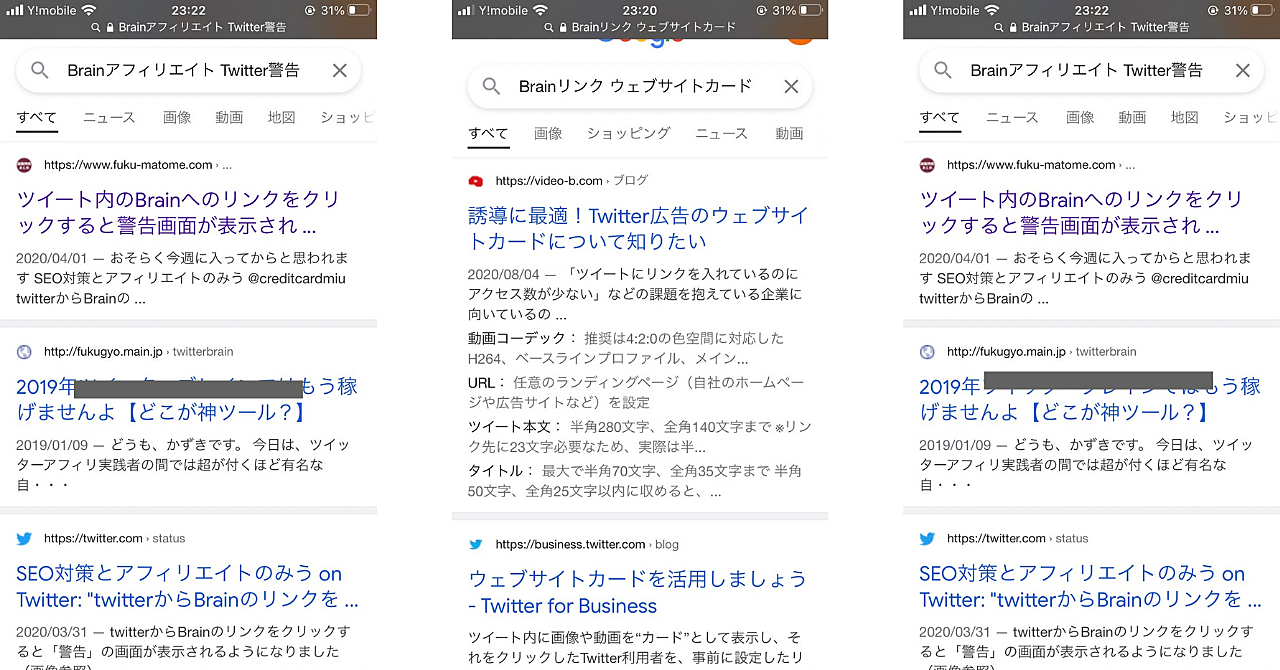Tap address bar lock icon in right screenshot
Viewport: 1280px width, 670px height.
1012,28
